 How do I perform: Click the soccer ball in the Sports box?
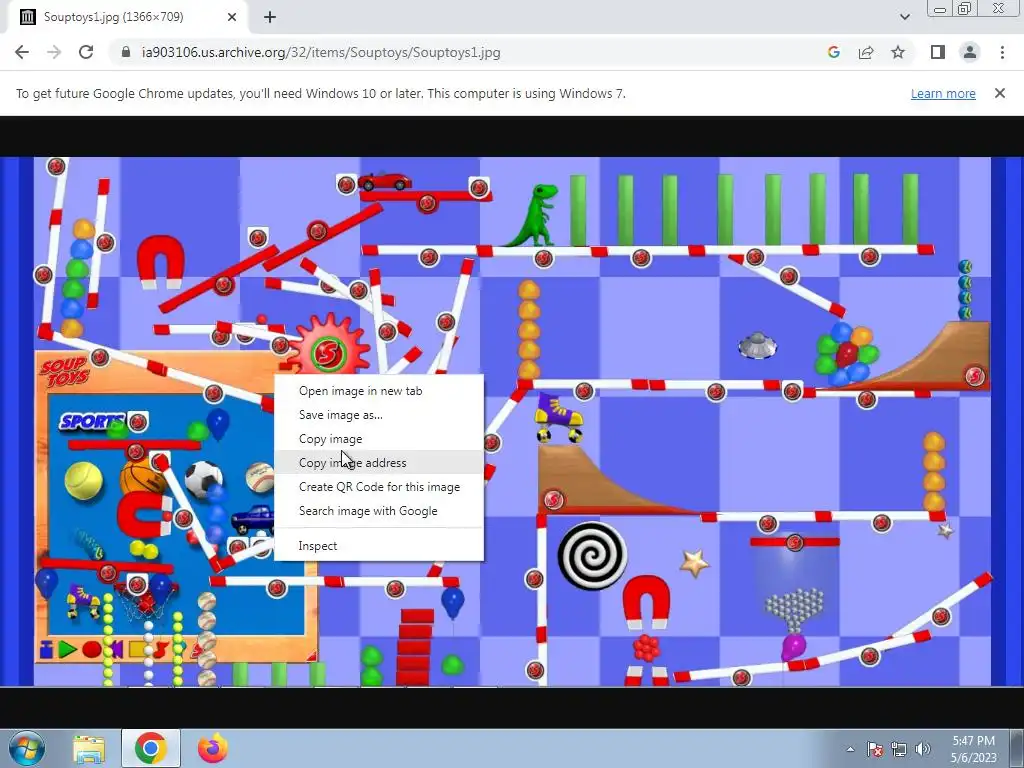click(x=204, y=480)
